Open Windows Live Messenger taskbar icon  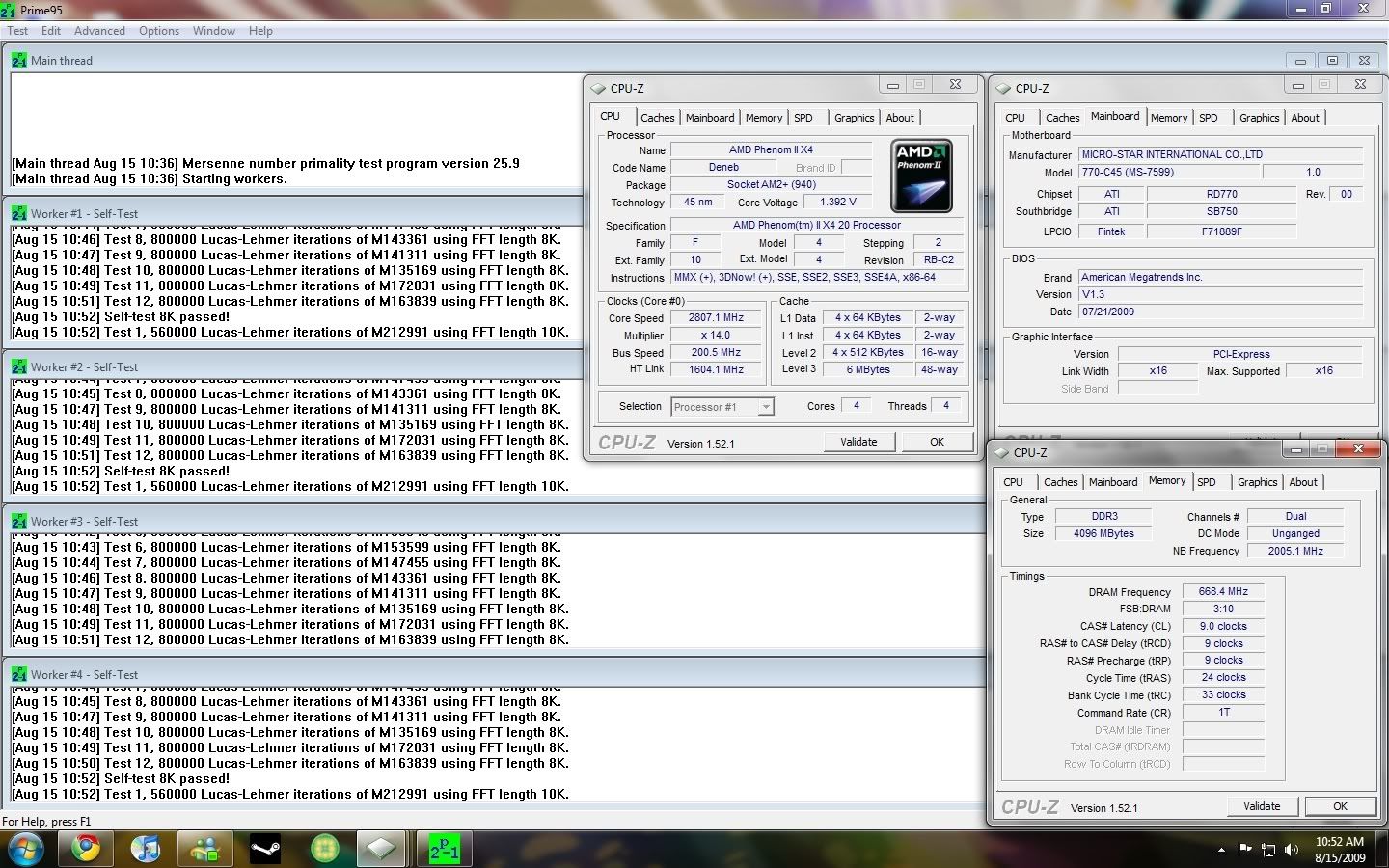205,849
